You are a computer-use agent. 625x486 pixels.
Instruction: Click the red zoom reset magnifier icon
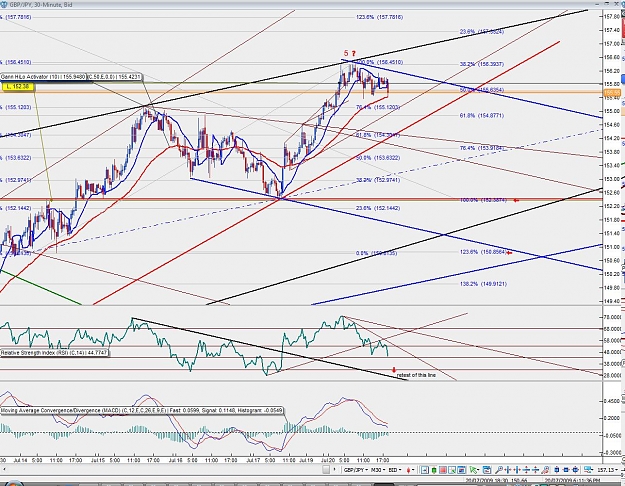click(545, 470)
